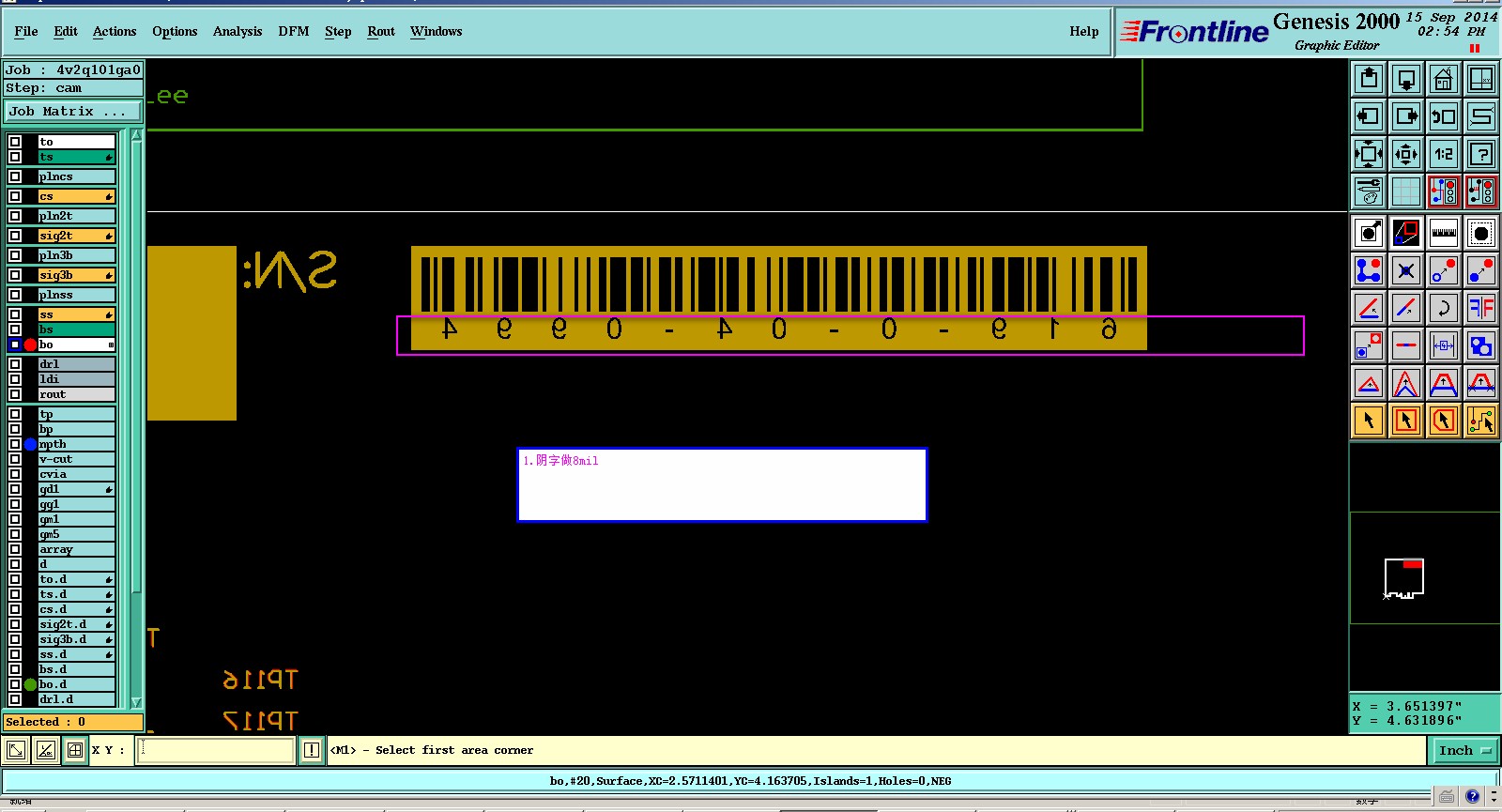
Task: Click the 1:2 zoom scale icon
Action: 1444,154
